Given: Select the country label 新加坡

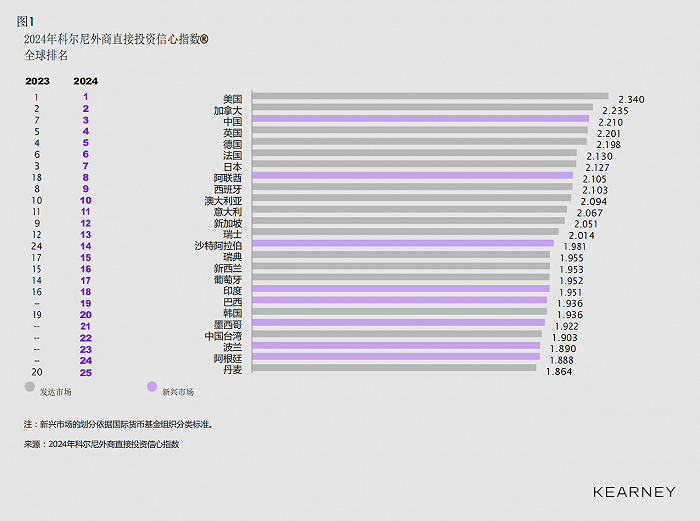Looking at the screenshot, I should coord(228,223).
